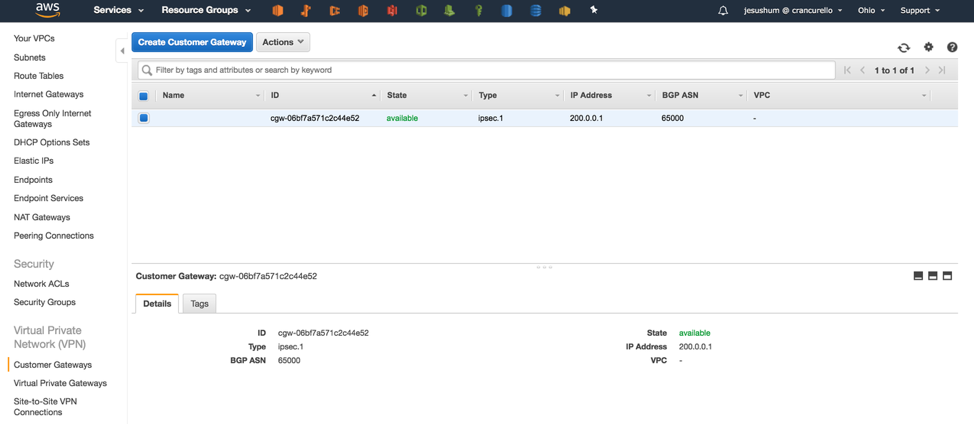Viewport: 974px width, 424px height.
Task: Open the jesushum account dropdown
Action: tap(793, 11)
